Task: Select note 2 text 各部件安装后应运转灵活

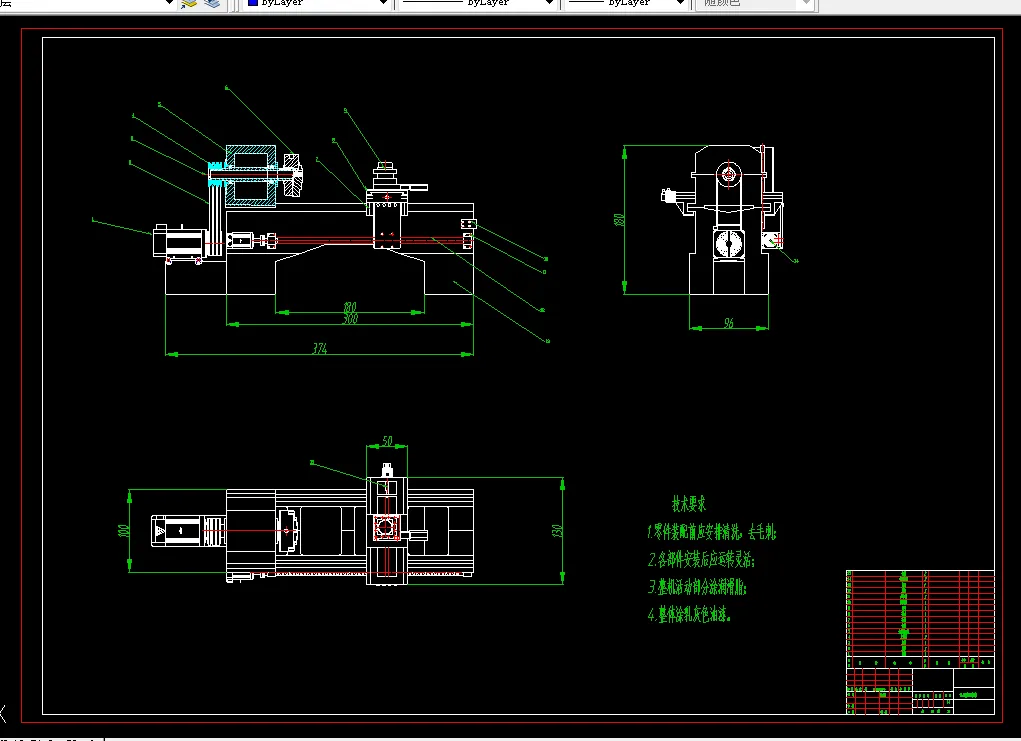Action: tap(701, 559)
